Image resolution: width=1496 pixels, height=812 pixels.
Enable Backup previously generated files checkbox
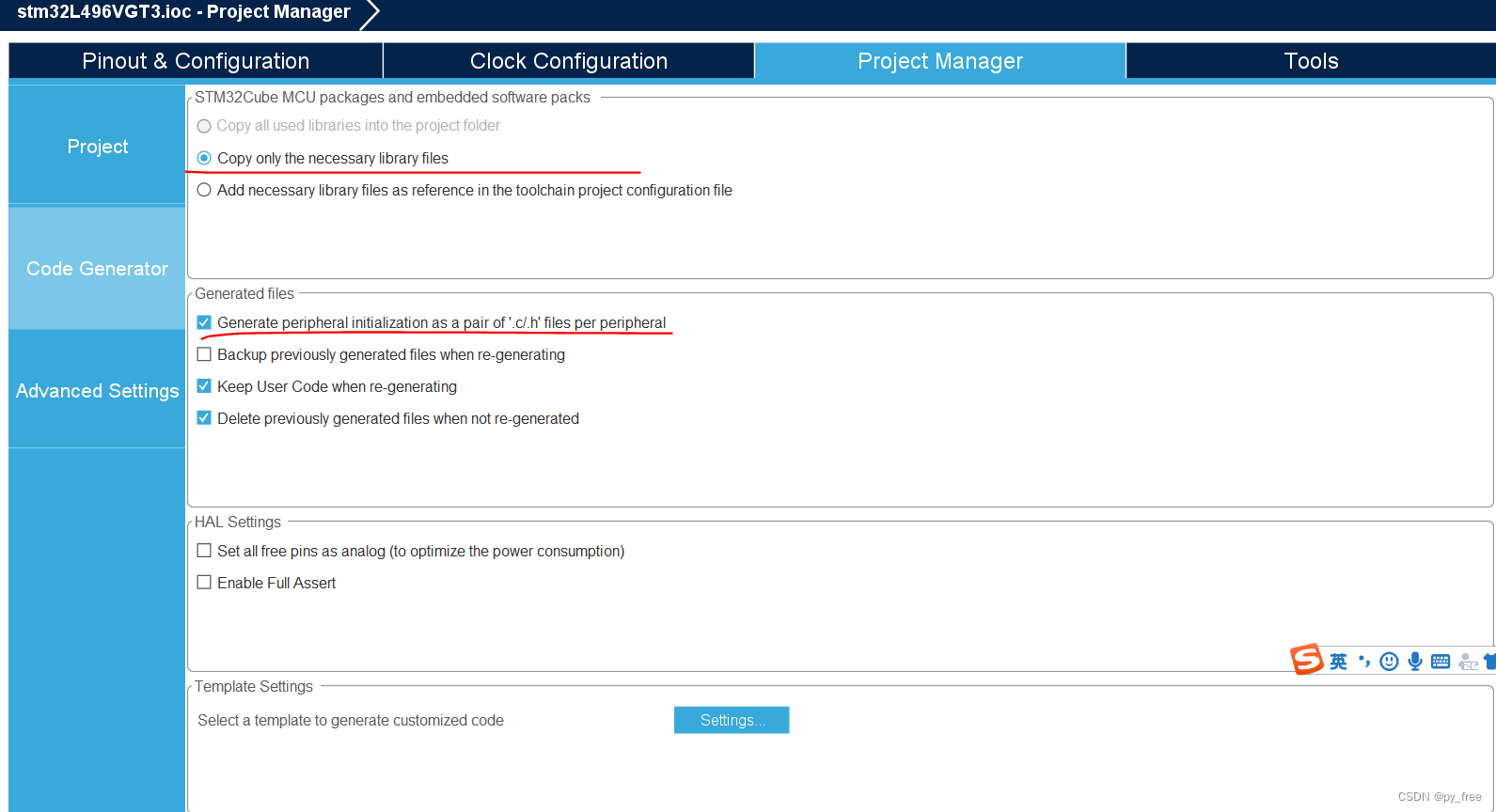pos(204,354)
